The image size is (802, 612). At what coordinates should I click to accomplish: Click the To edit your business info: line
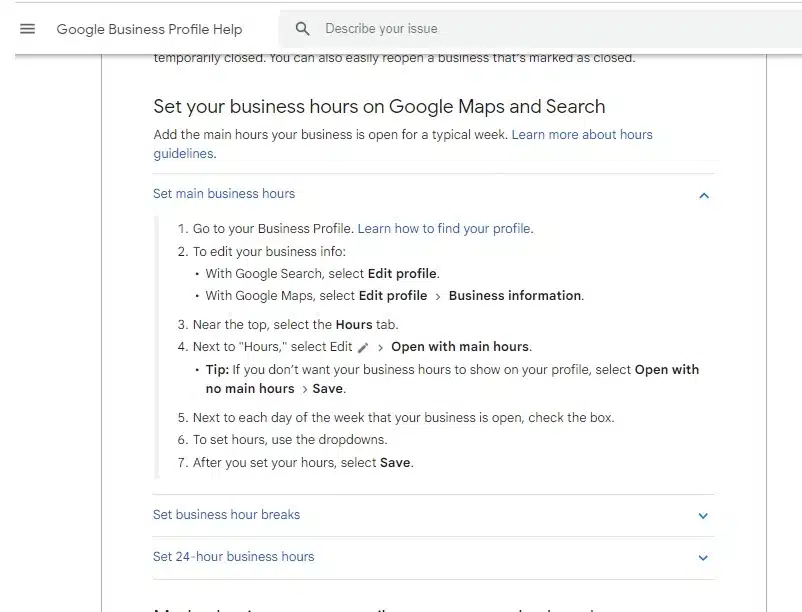click(269, 252)
